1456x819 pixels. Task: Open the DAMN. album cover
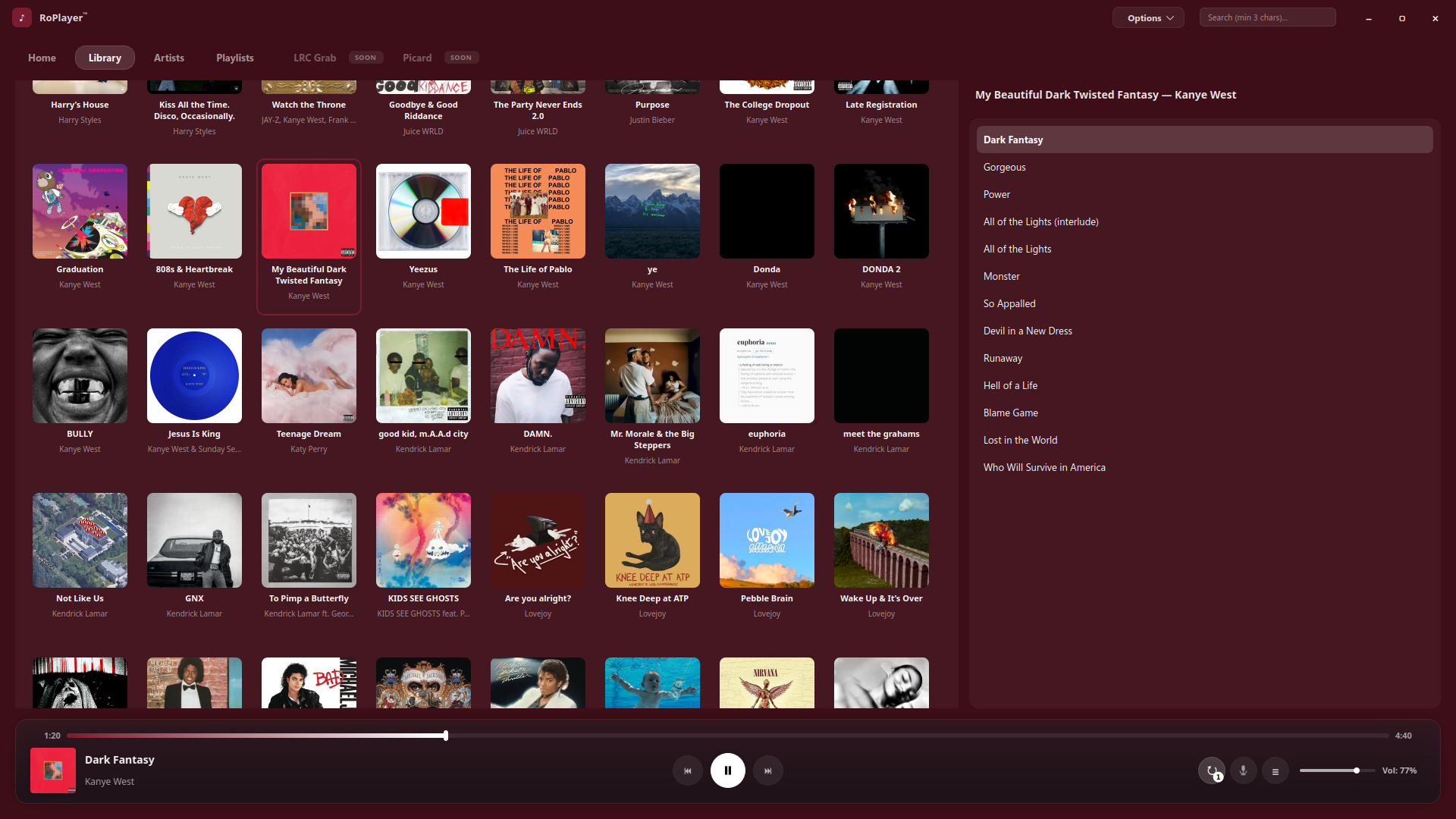(x=538, y=375)
